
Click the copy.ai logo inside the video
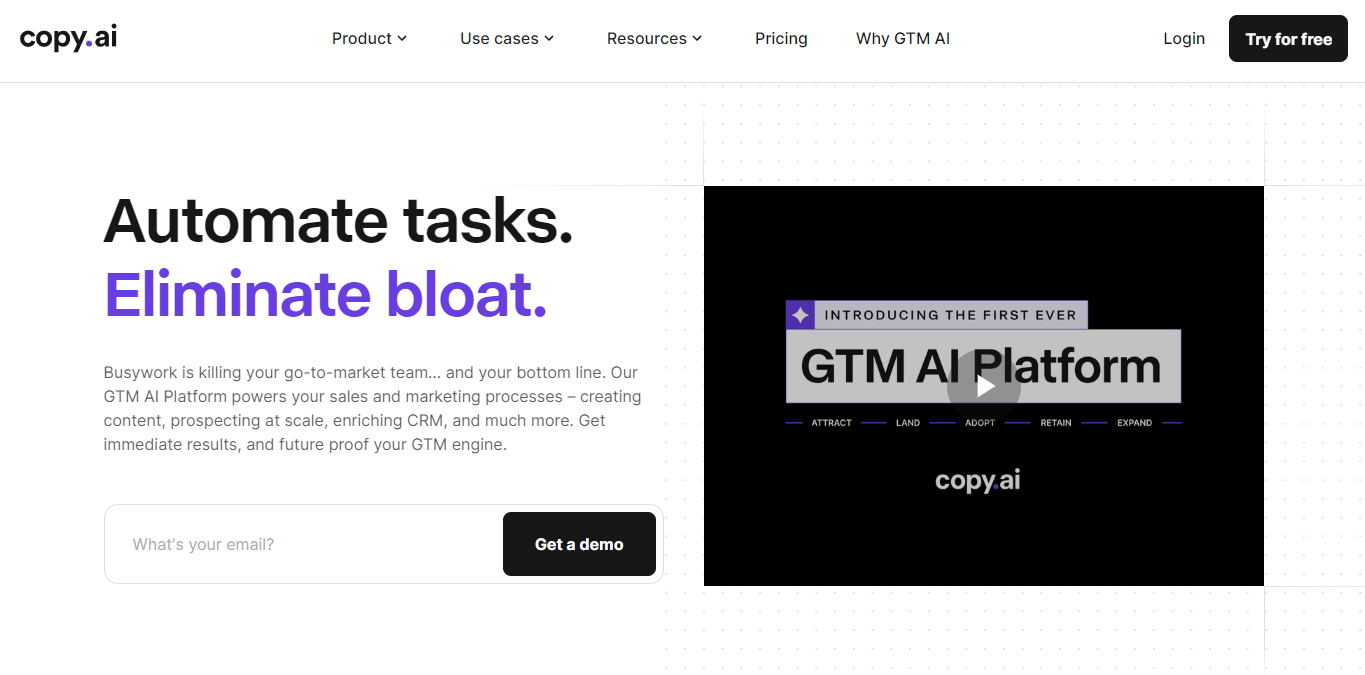tap(978, 480)
